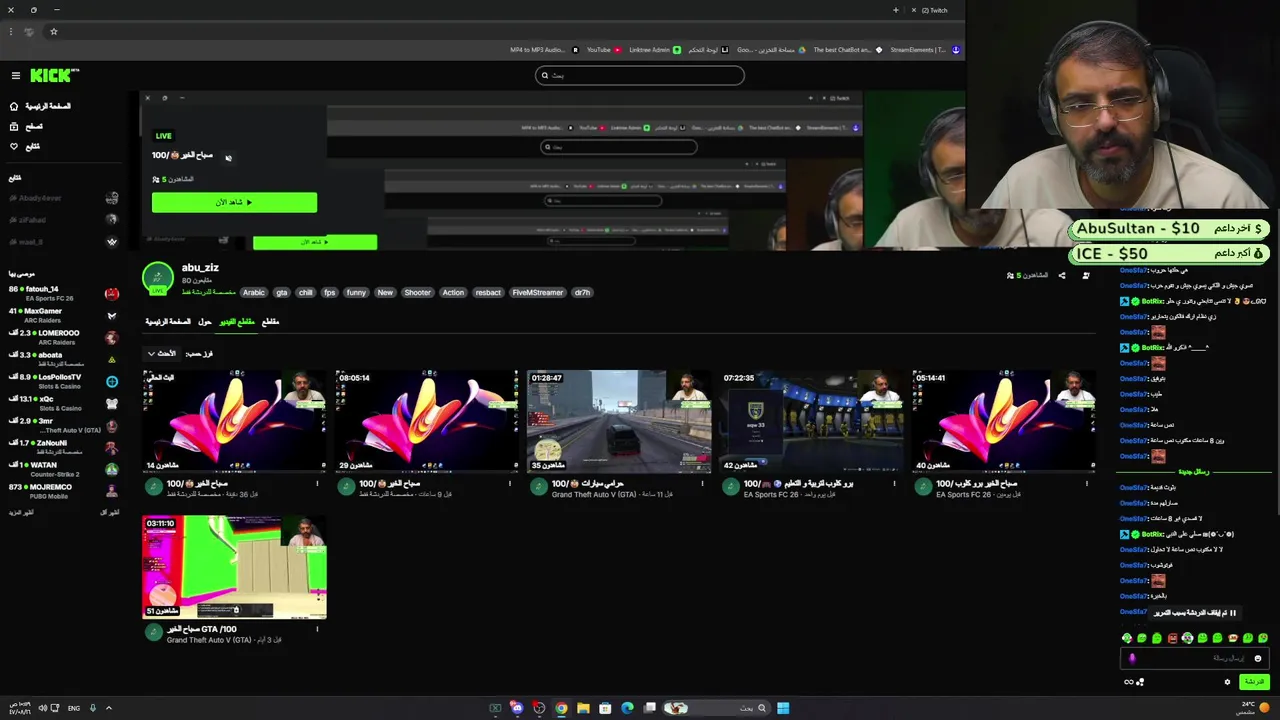Open the Linktree Admin bookmark
This screenshot has height=720, width=1280.
(x=655, y=50)
